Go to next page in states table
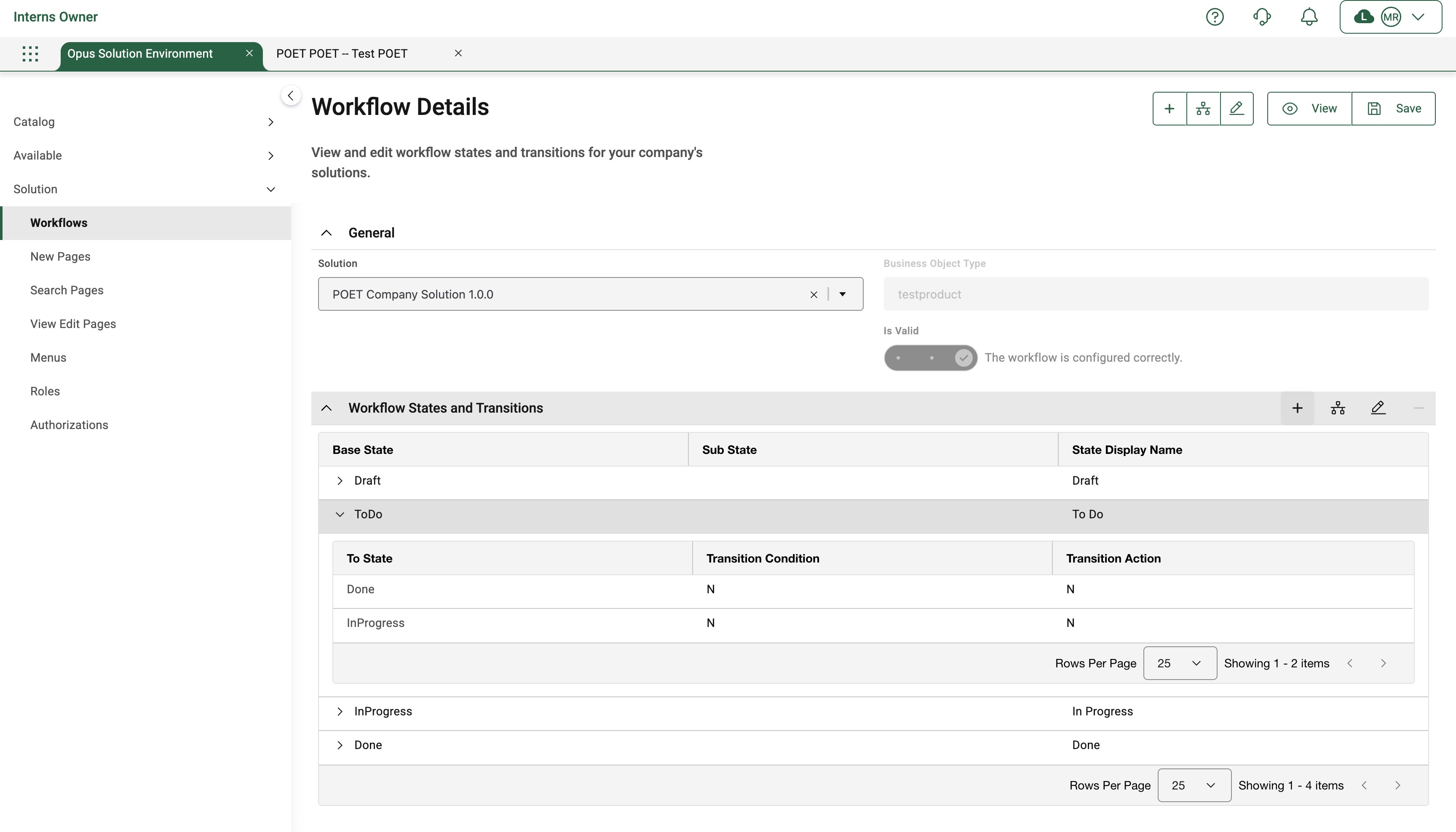The image size is (1456, 832). point(1398,786)
